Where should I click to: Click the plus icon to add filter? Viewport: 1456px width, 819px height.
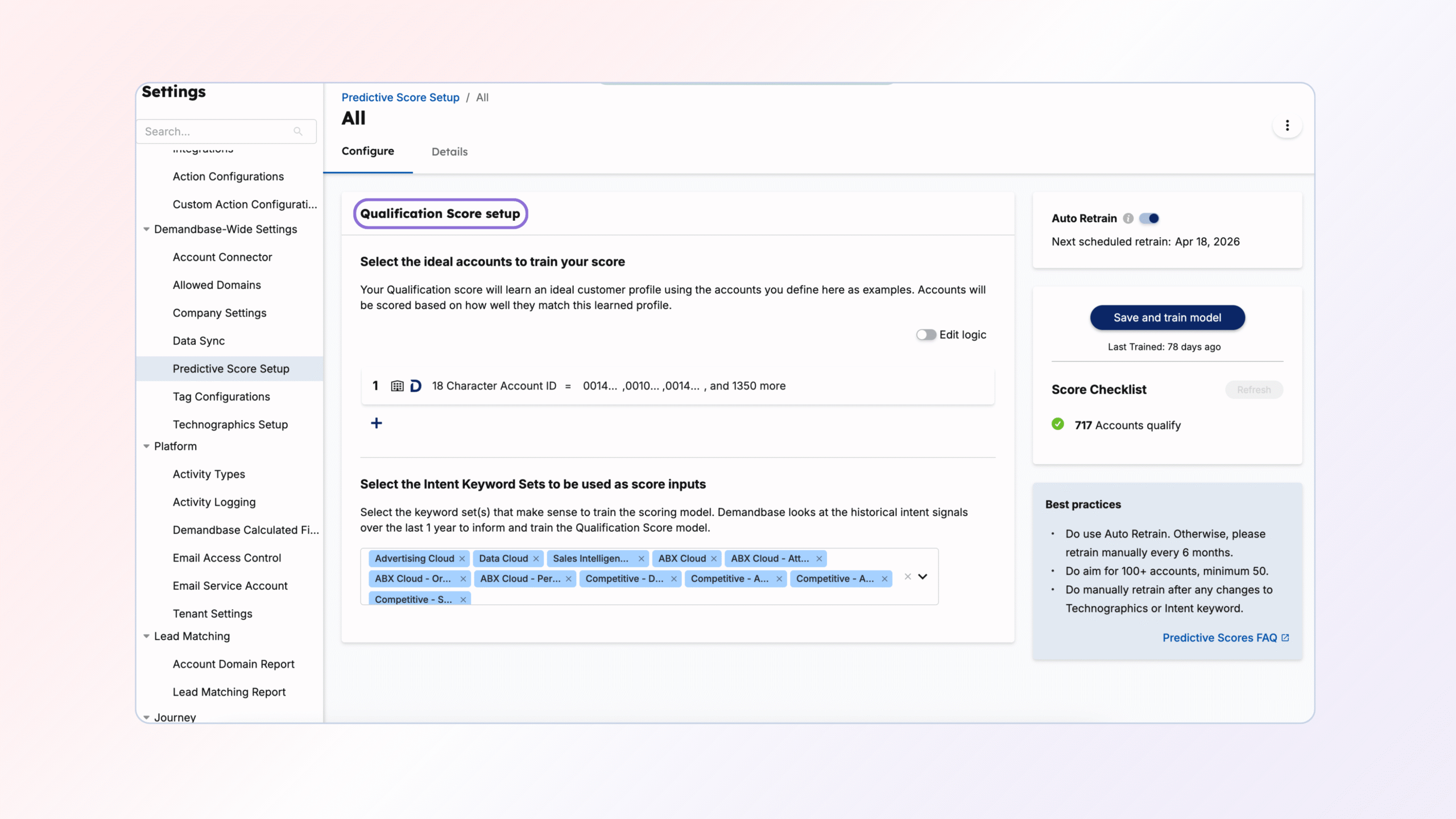pyautogui.click(x=376, y=423)
